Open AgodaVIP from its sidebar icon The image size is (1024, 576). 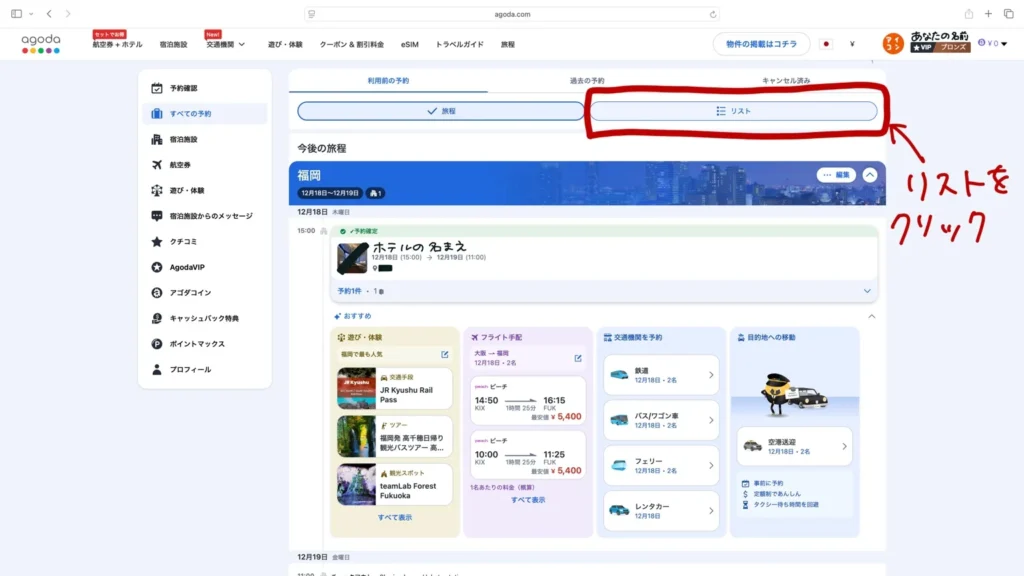point(155,264)
